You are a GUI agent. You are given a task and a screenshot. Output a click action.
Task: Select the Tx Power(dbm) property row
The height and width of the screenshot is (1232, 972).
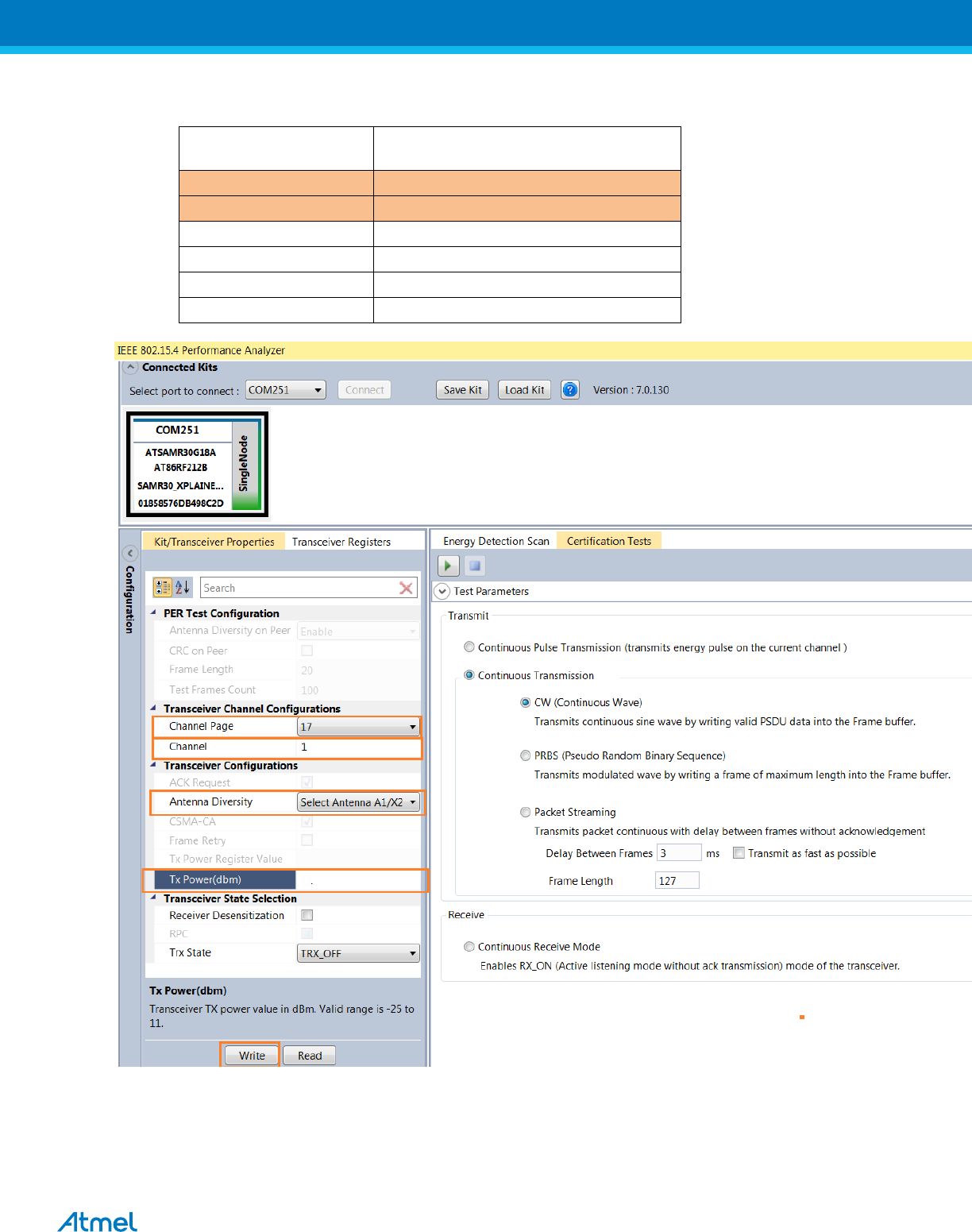click(285, 880)
